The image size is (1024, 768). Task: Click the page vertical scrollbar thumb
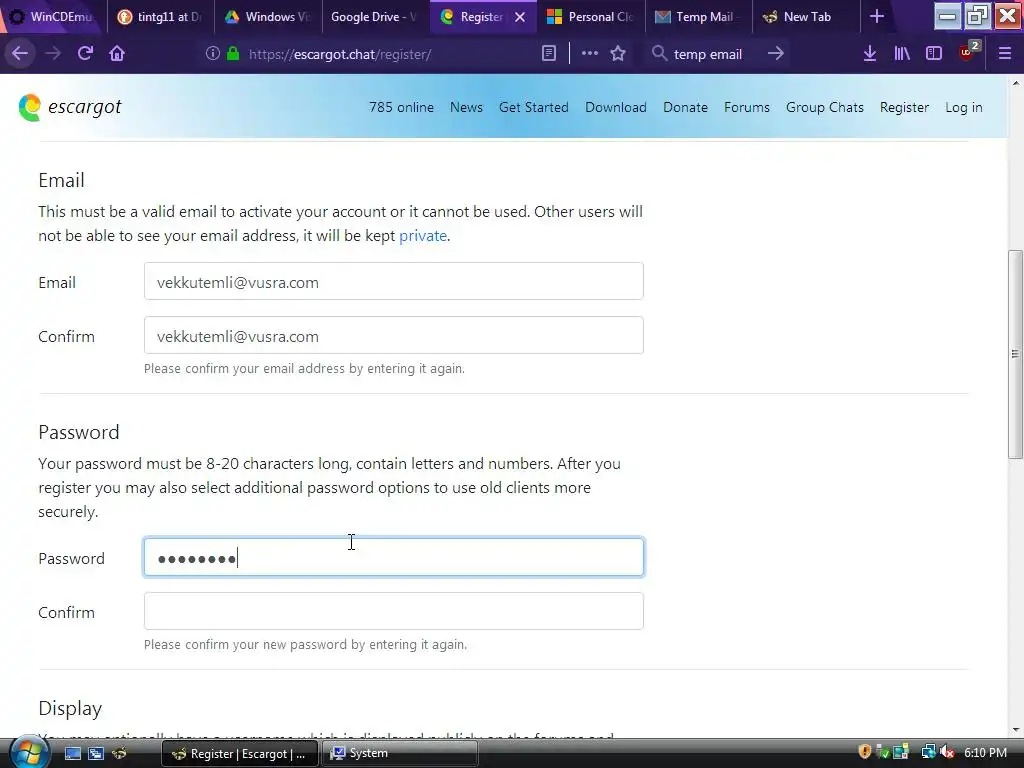[1015, 355]
